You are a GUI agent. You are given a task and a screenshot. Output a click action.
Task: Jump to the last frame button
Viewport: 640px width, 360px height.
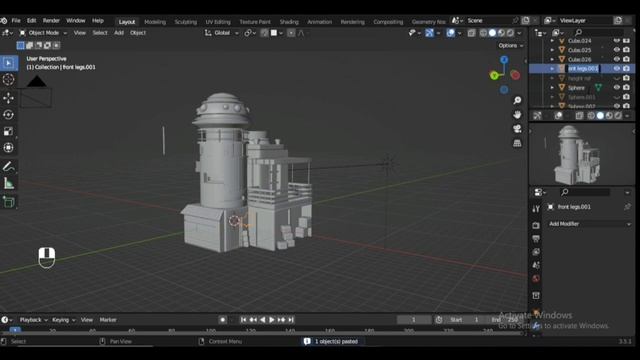pyautogui.click(x=291, y=320)
